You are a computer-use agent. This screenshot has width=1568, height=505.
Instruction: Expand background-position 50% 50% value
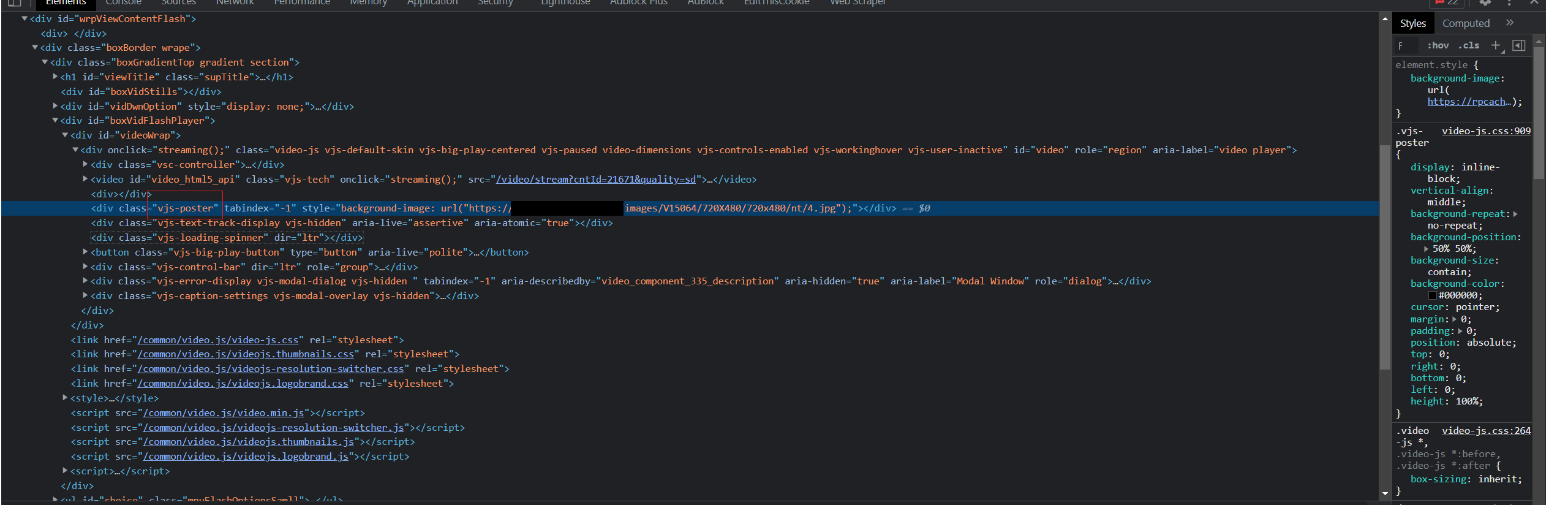(x=1426, y=249)
